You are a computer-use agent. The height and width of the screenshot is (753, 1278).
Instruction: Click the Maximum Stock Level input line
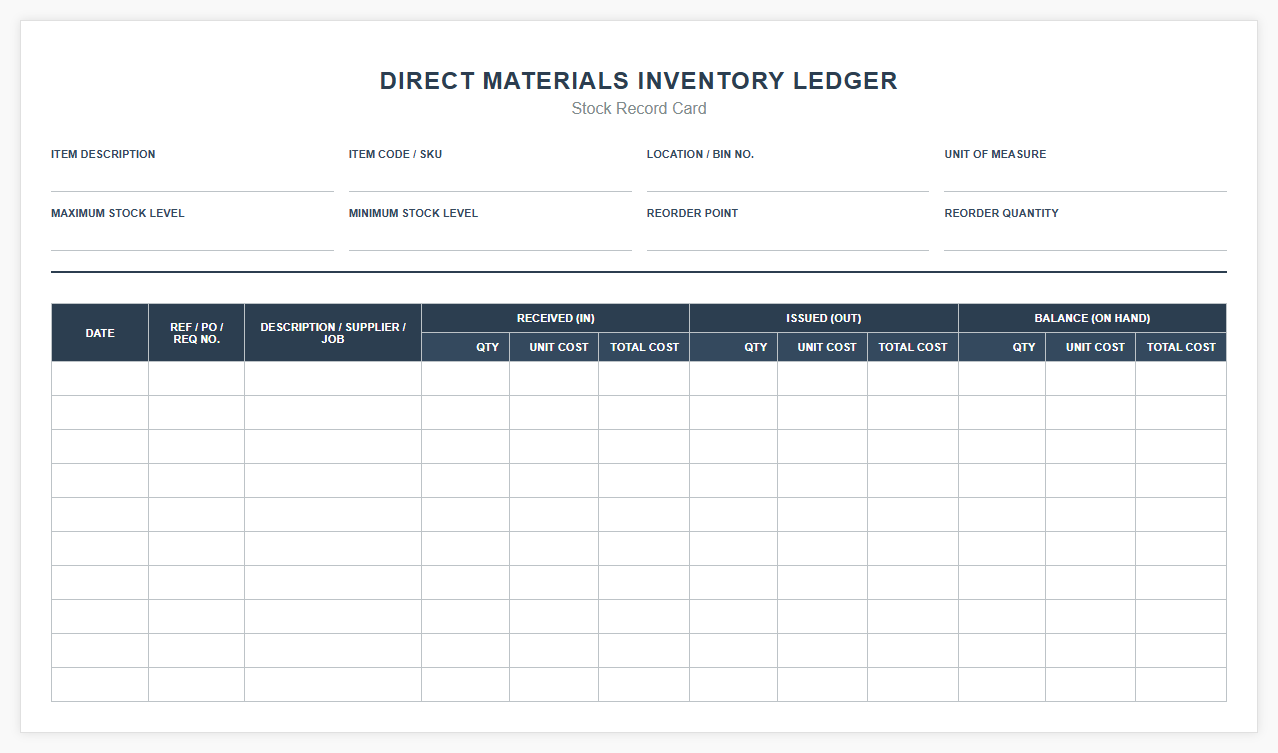tap(192, 237)
